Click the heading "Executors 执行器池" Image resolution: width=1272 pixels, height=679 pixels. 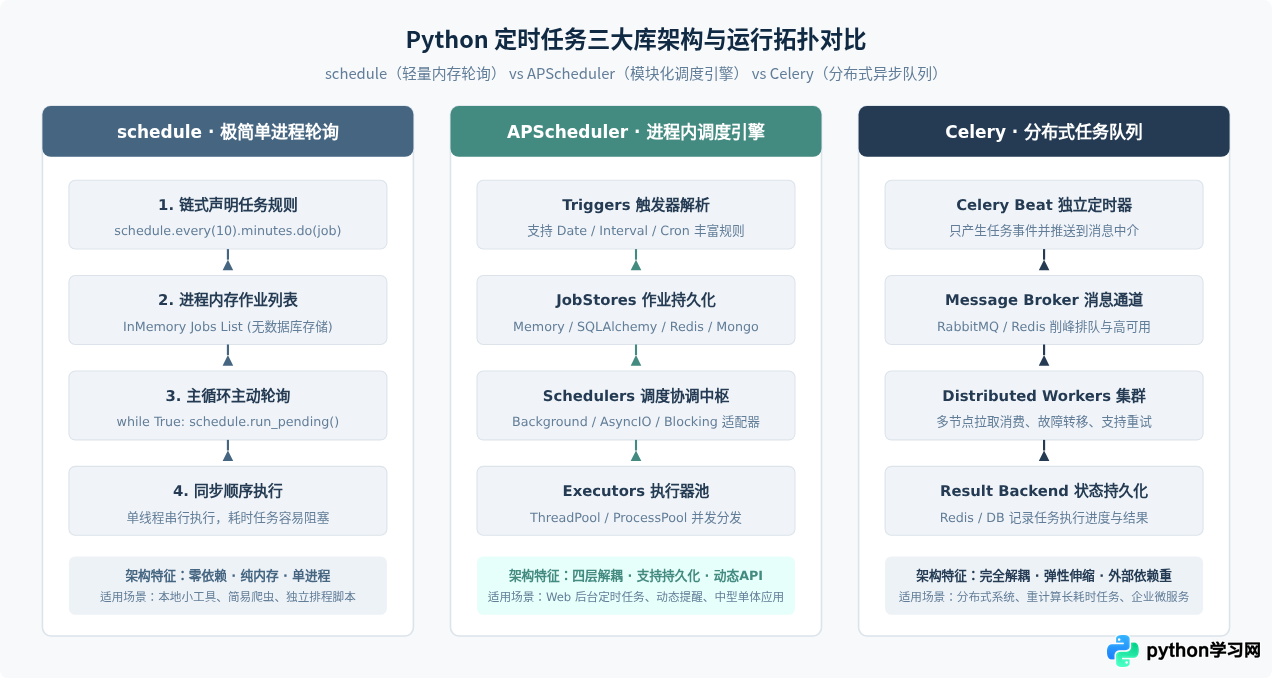[x=636, y=491]
